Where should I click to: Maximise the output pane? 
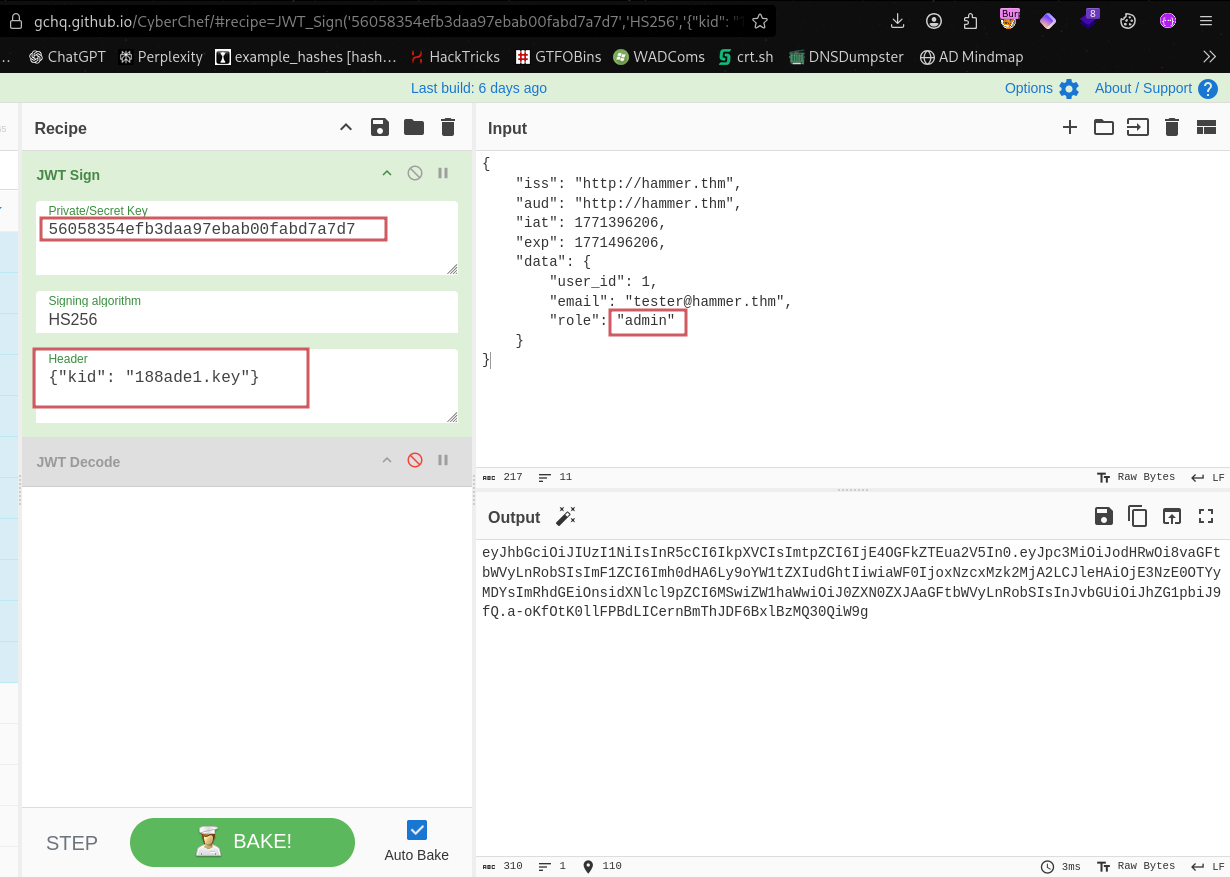1206,516
